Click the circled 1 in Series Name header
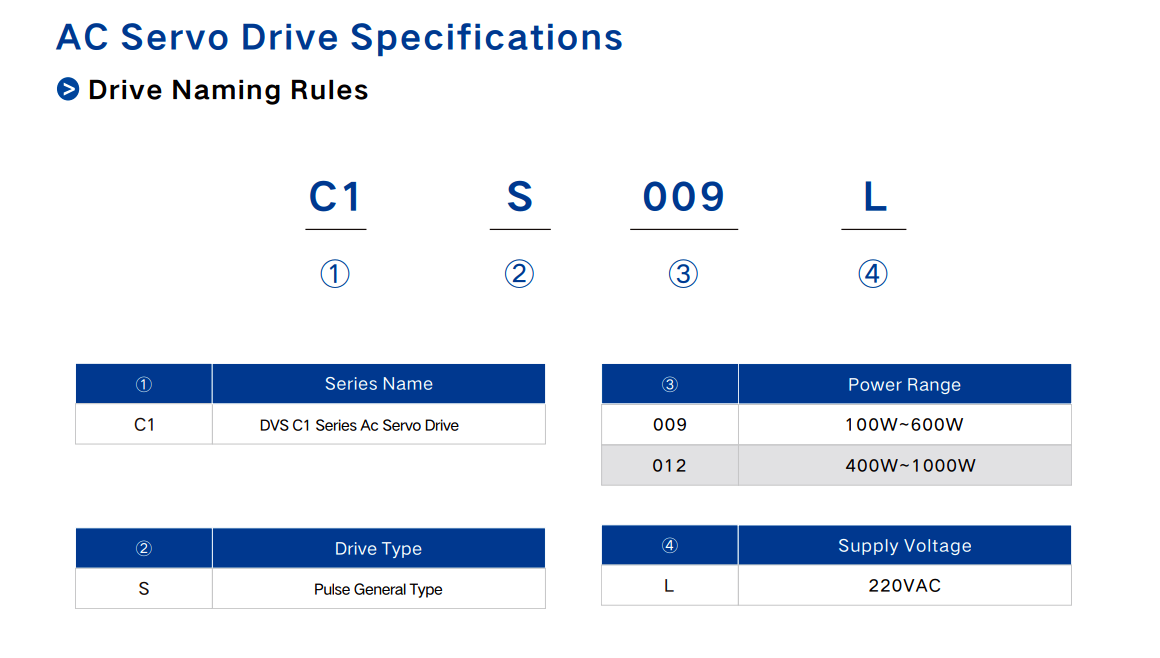Viewport: 1160px width, 658px height. click(144, 384)
